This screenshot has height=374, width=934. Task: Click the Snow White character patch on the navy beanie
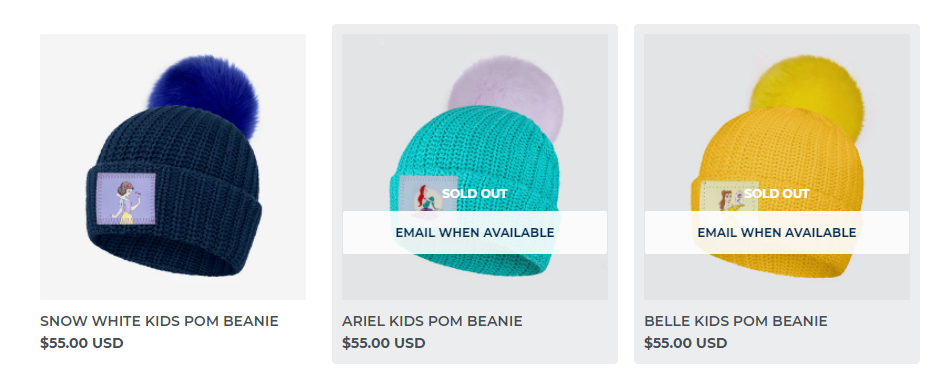[x=126, y=199]
